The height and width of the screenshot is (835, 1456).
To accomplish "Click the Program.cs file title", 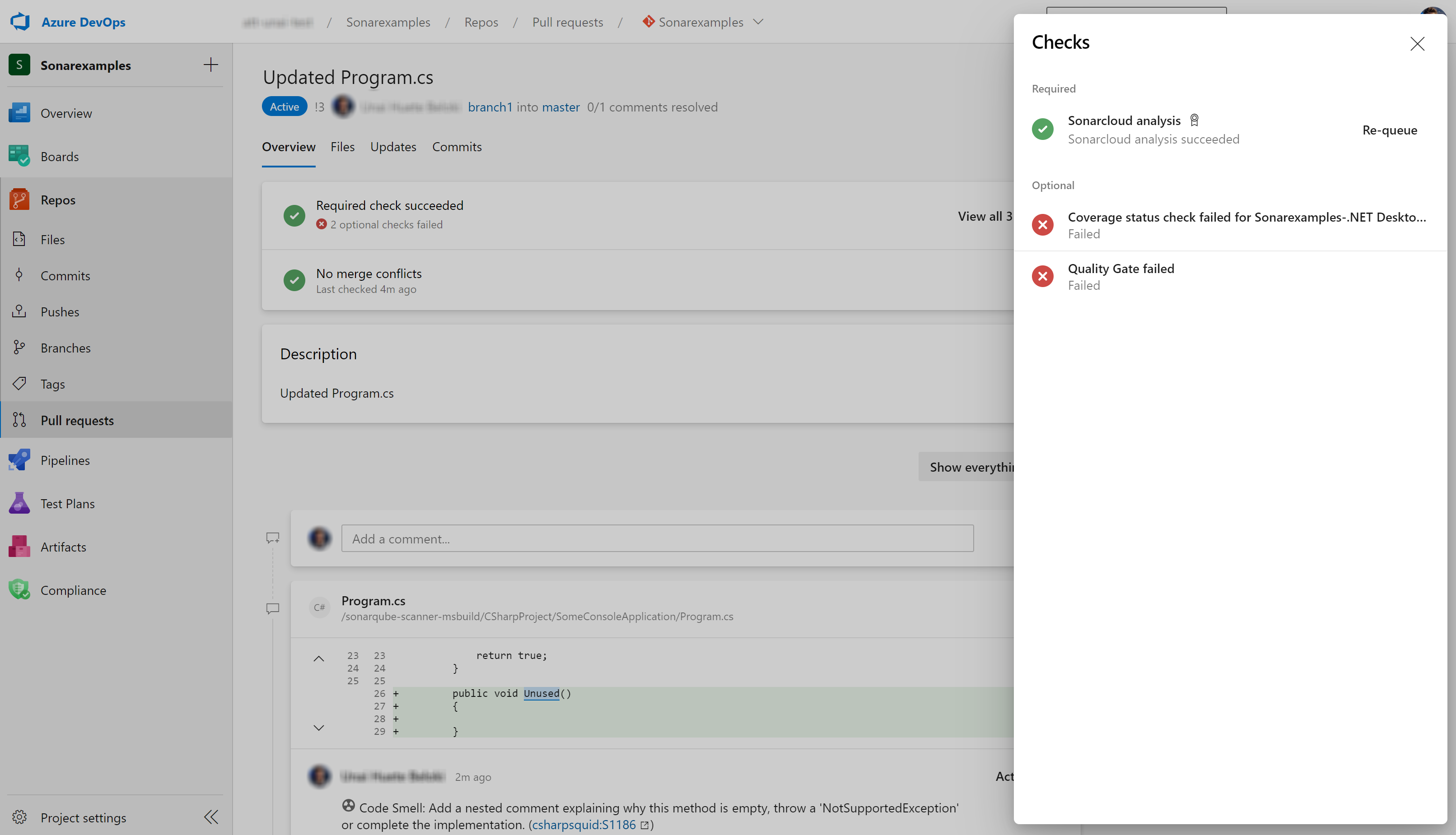I will [373, 600].
